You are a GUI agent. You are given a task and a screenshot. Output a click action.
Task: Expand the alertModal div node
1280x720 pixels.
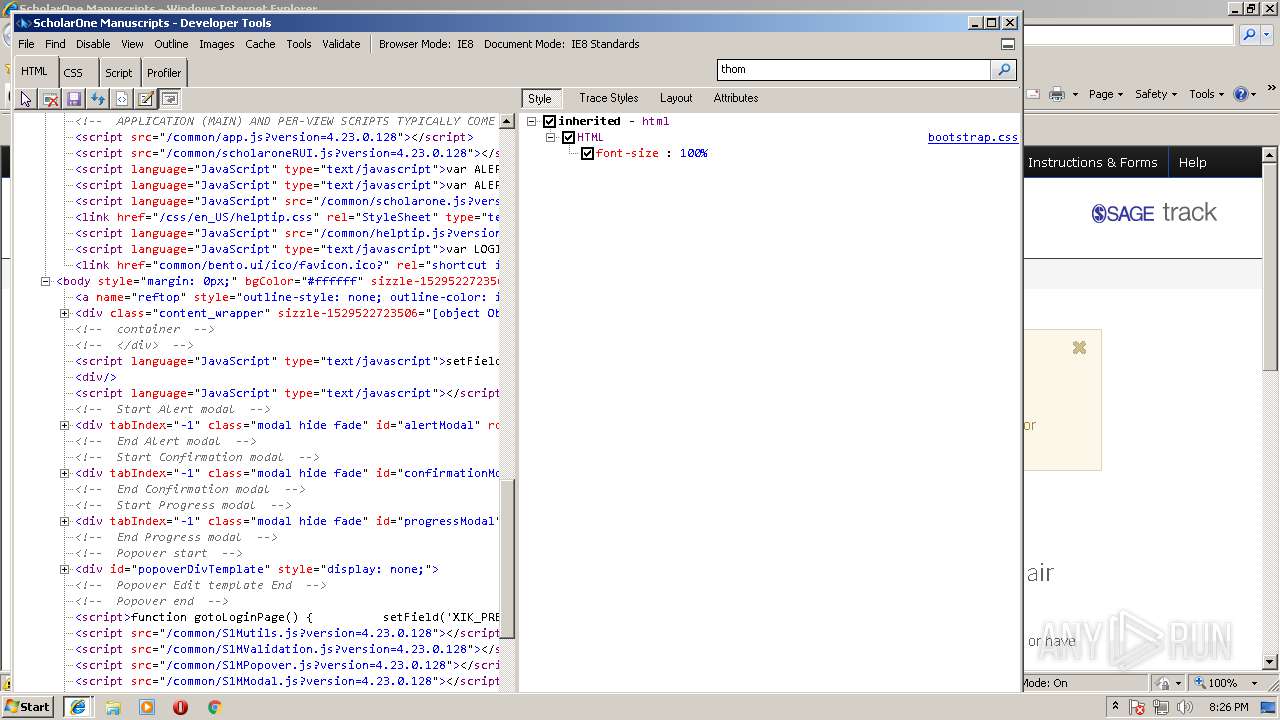[64, 425]
